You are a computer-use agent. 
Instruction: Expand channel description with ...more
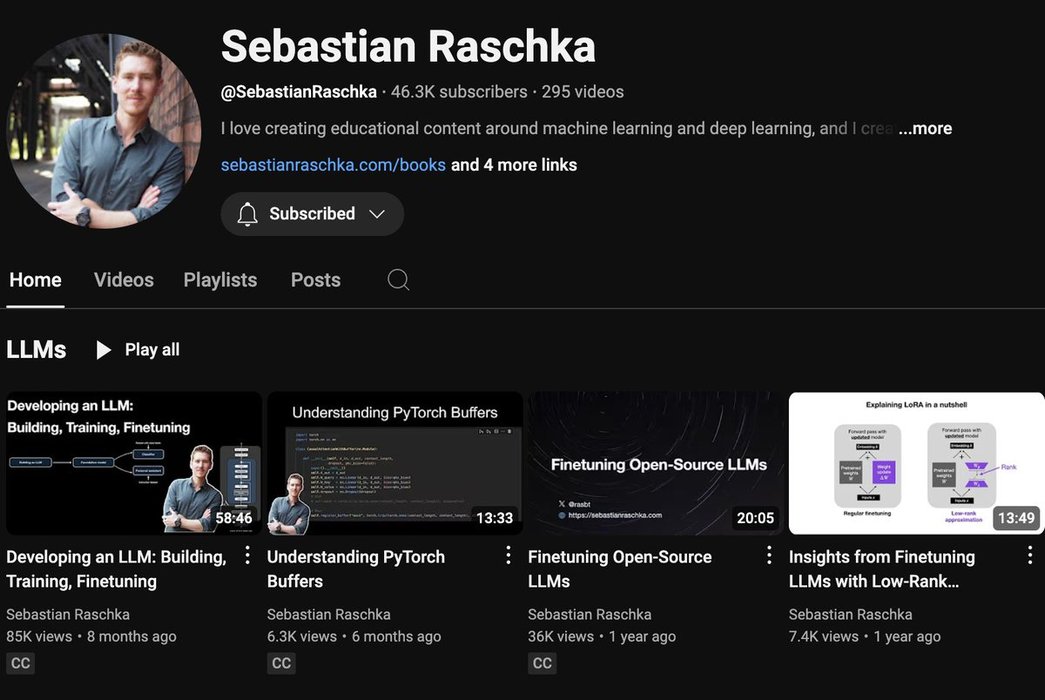(x=924, y=128)
